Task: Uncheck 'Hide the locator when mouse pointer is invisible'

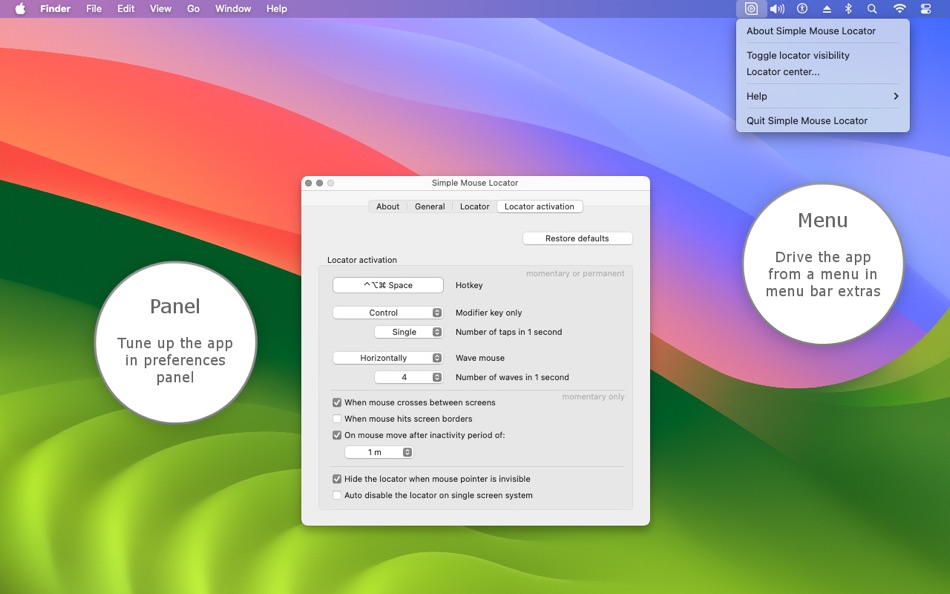Action: (337, 479)
